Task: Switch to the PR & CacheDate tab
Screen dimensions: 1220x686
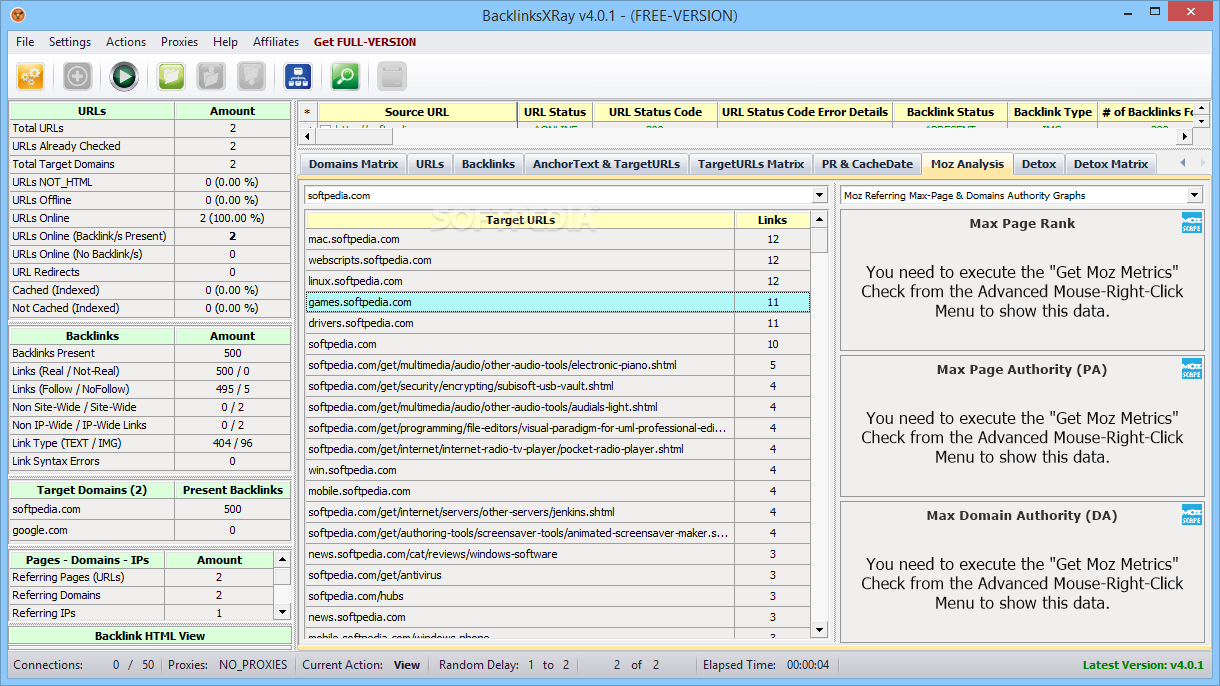Action: coord(867,164)
